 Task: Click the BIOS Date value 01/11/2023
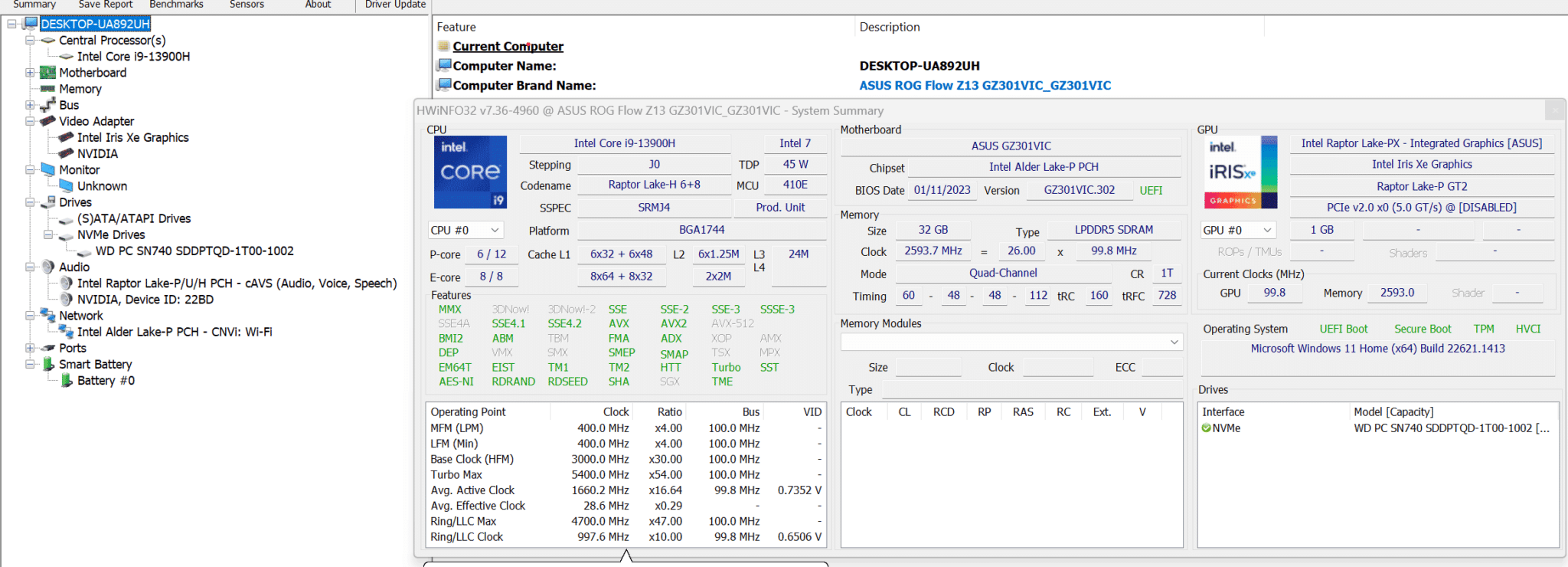(x=942, y=190)
